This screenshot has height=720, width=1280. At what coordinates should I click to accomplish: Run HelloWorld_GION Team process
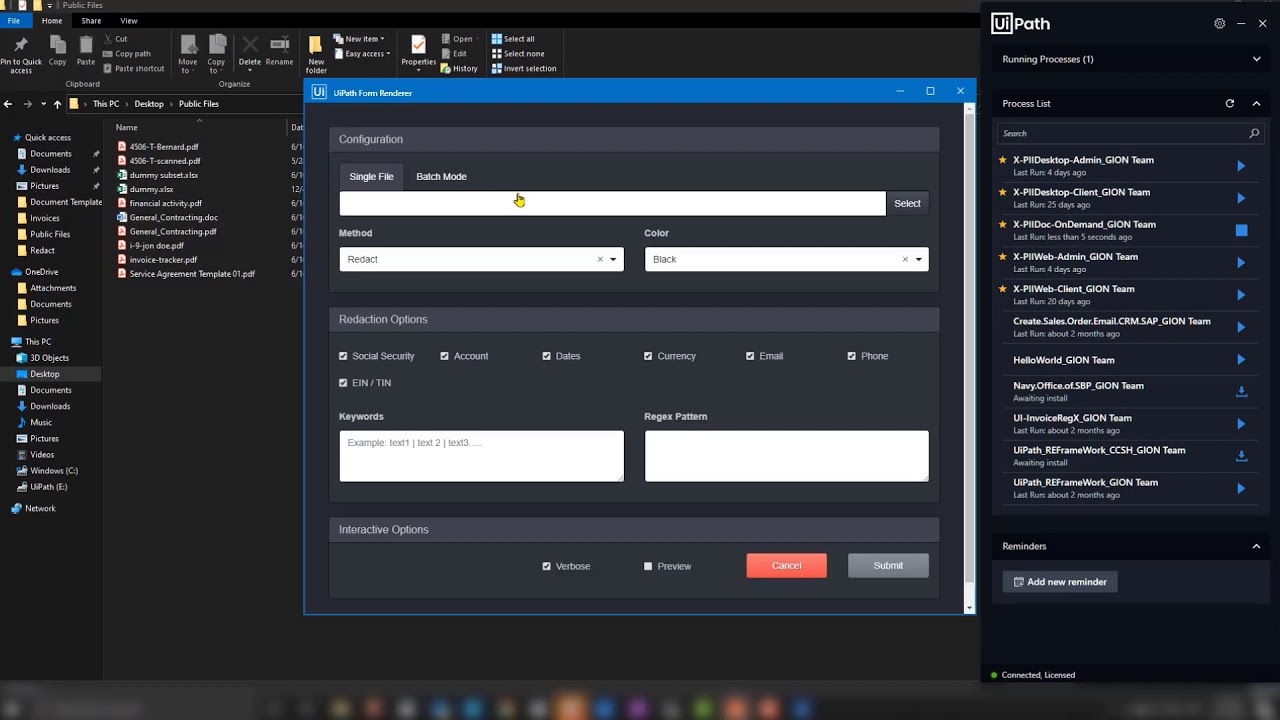point(1241,360)
